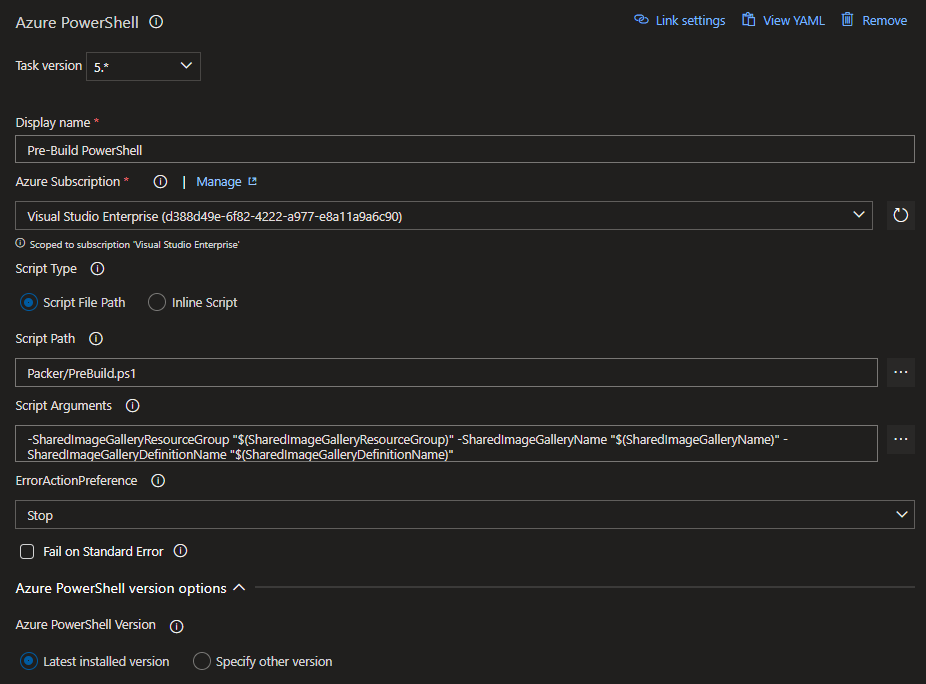Open Link settings

coord(680,20)
